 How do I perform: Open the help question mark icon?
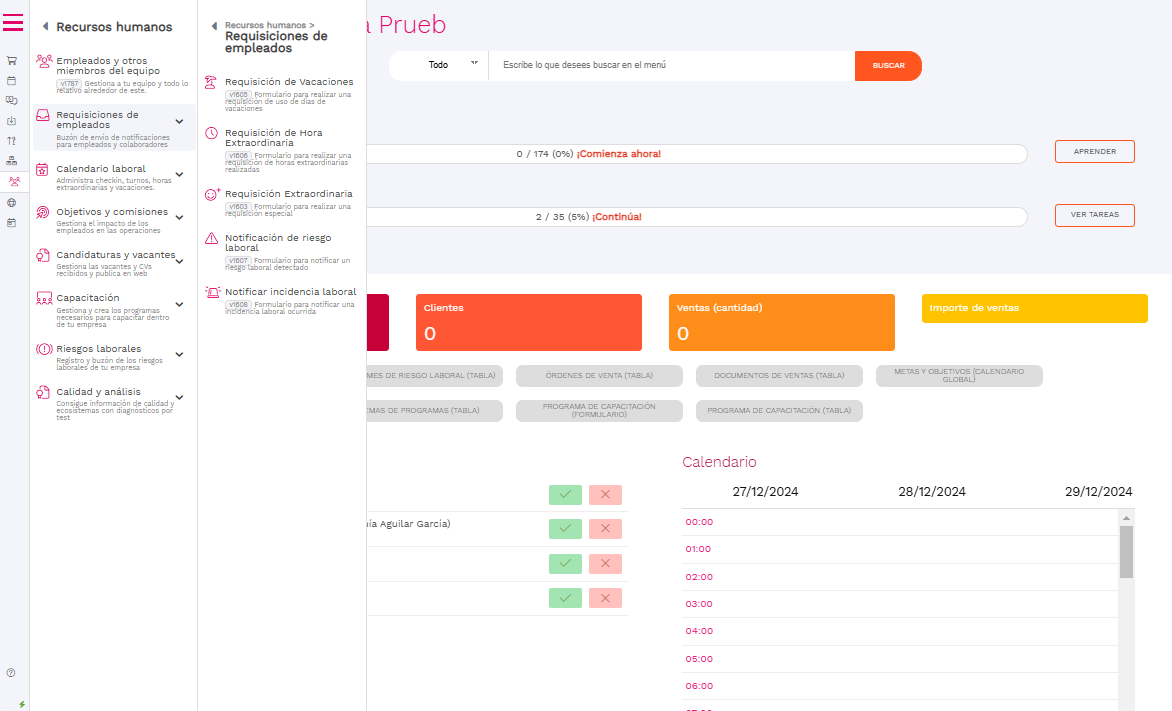click(x=11, y=673)
